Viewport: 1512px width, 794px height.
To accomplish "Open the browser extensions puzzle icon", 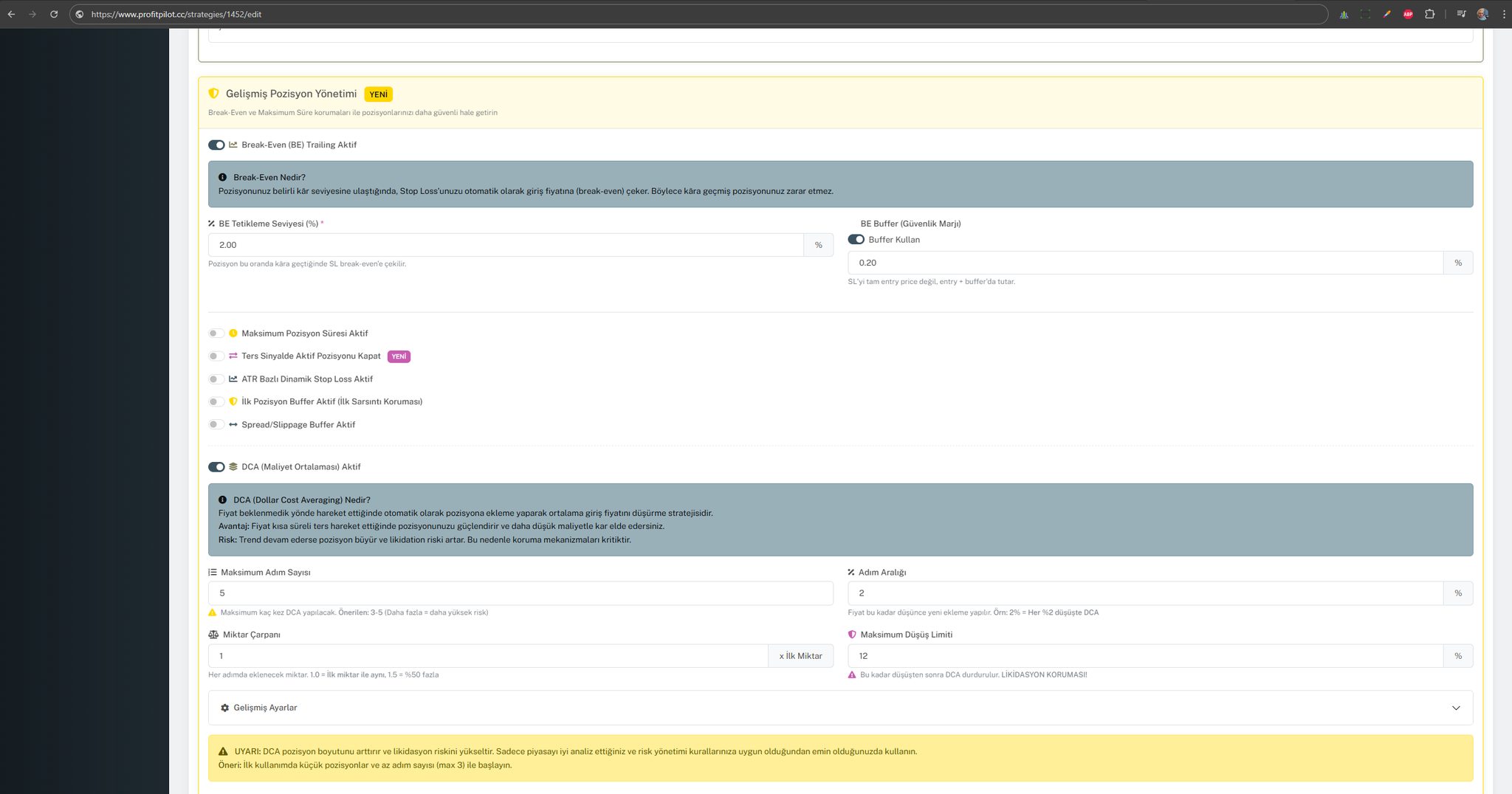I will point(1429,14).
